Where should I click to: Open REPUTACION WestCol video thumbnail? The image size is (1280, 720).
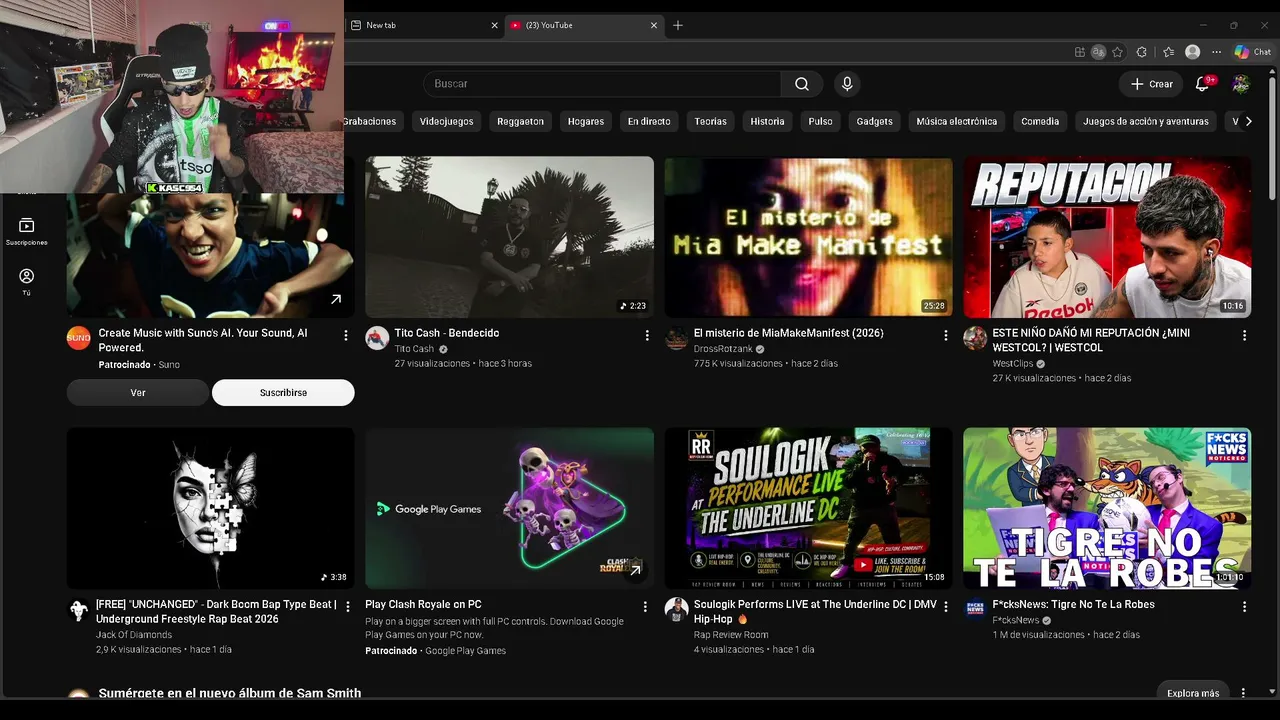pyautogui.click(x=1107, y=237)
